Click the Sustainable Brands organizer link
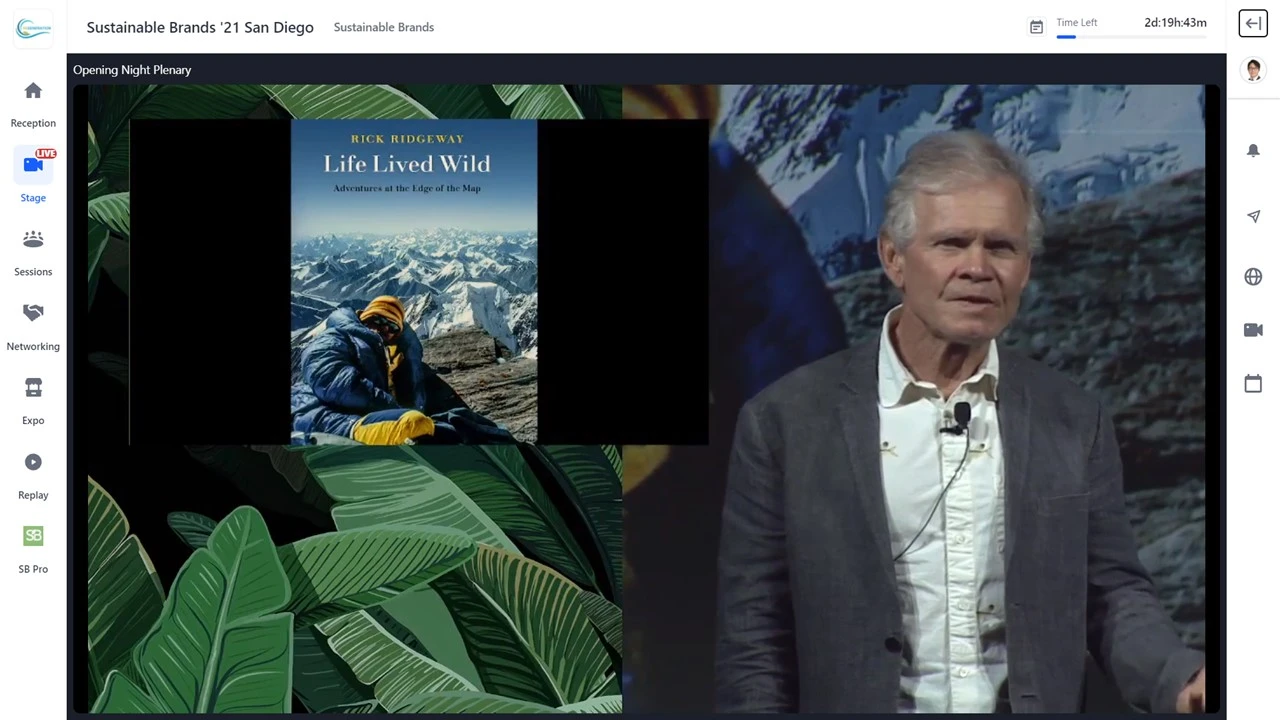Screen dimensions: 1280x720 [x=384, y=27]
